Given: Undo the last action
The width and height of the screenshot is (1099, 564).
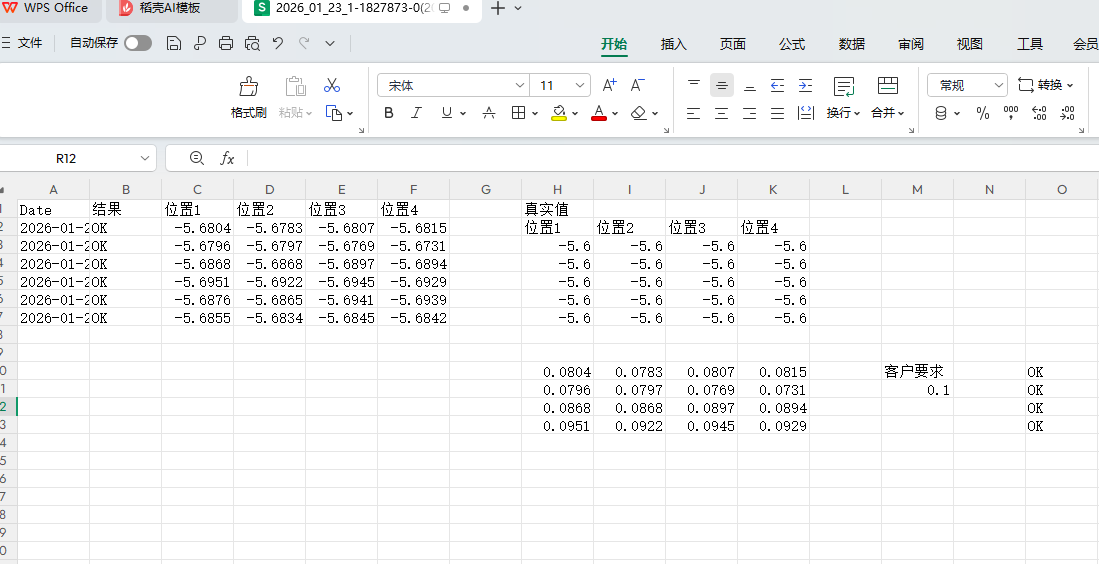Looking at the screenshot, I should click(x=278, y=43).
